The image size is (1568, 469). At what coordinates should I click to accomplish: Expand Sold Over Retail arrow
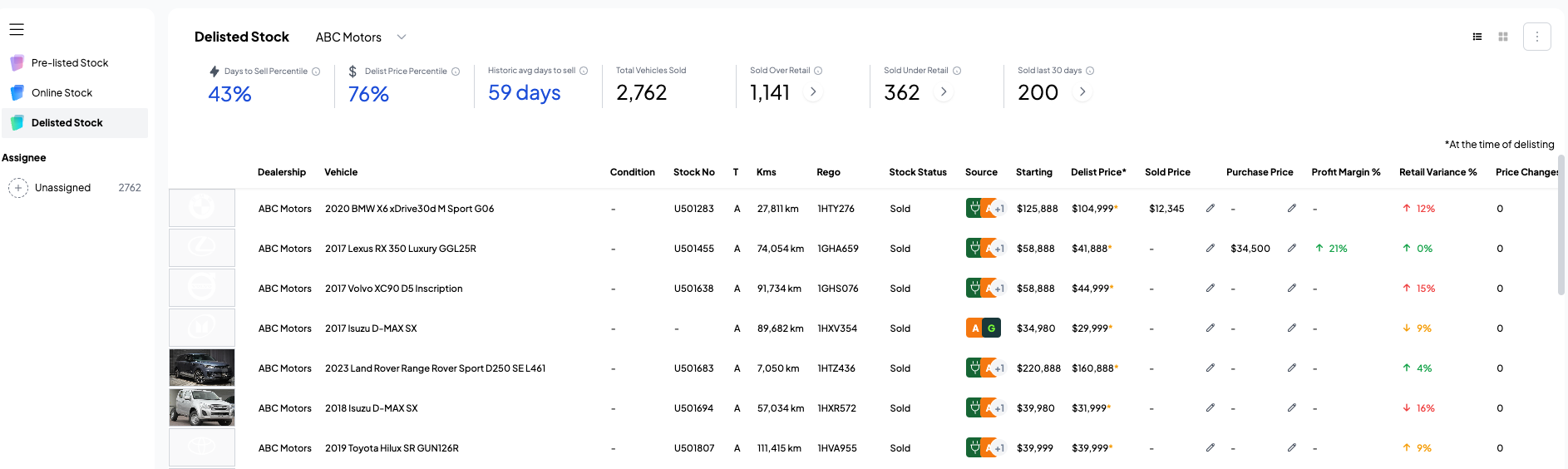click(813, 92)
